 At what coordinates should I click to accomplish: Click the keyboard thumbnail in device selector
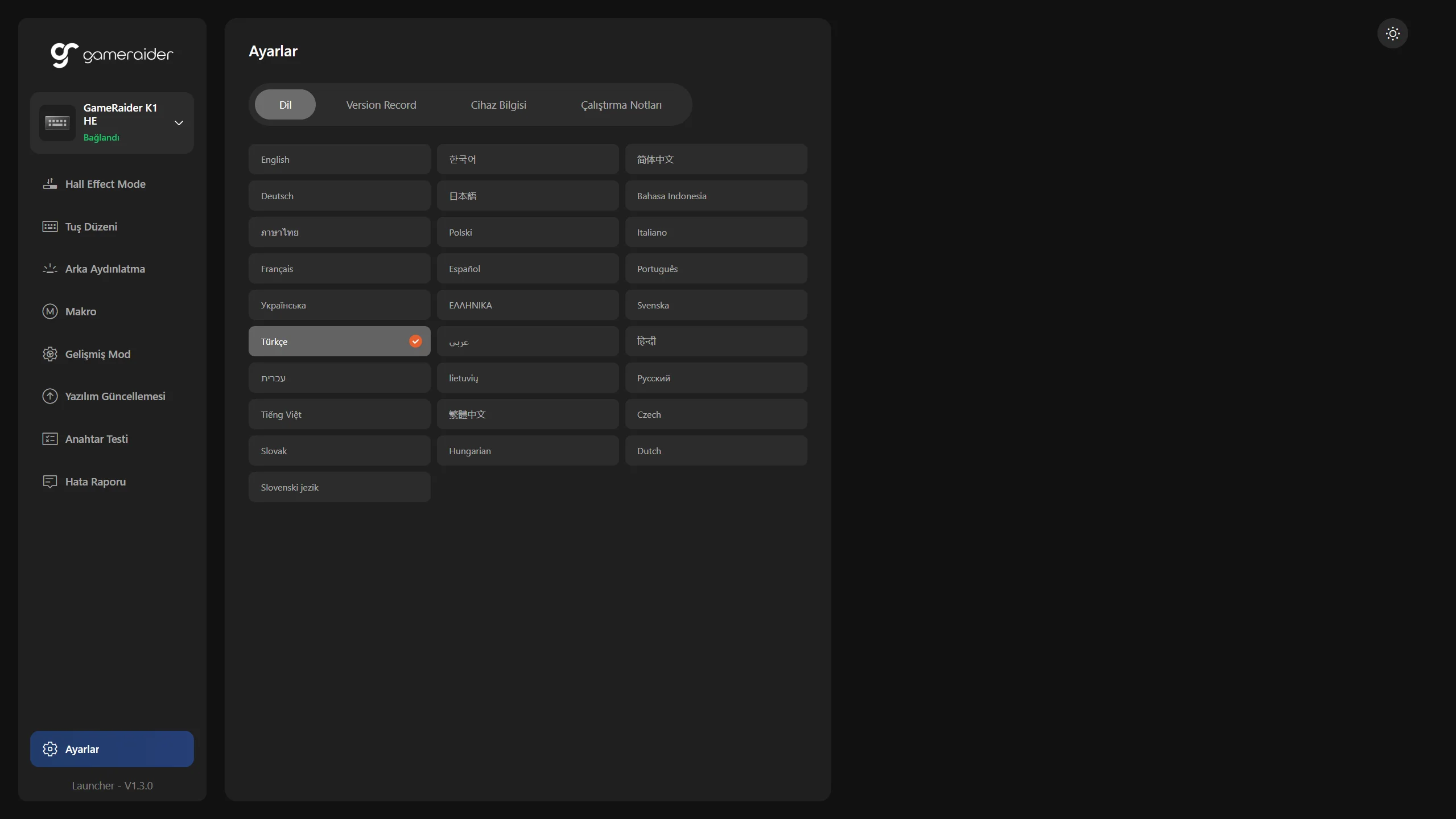pos(57,123)
